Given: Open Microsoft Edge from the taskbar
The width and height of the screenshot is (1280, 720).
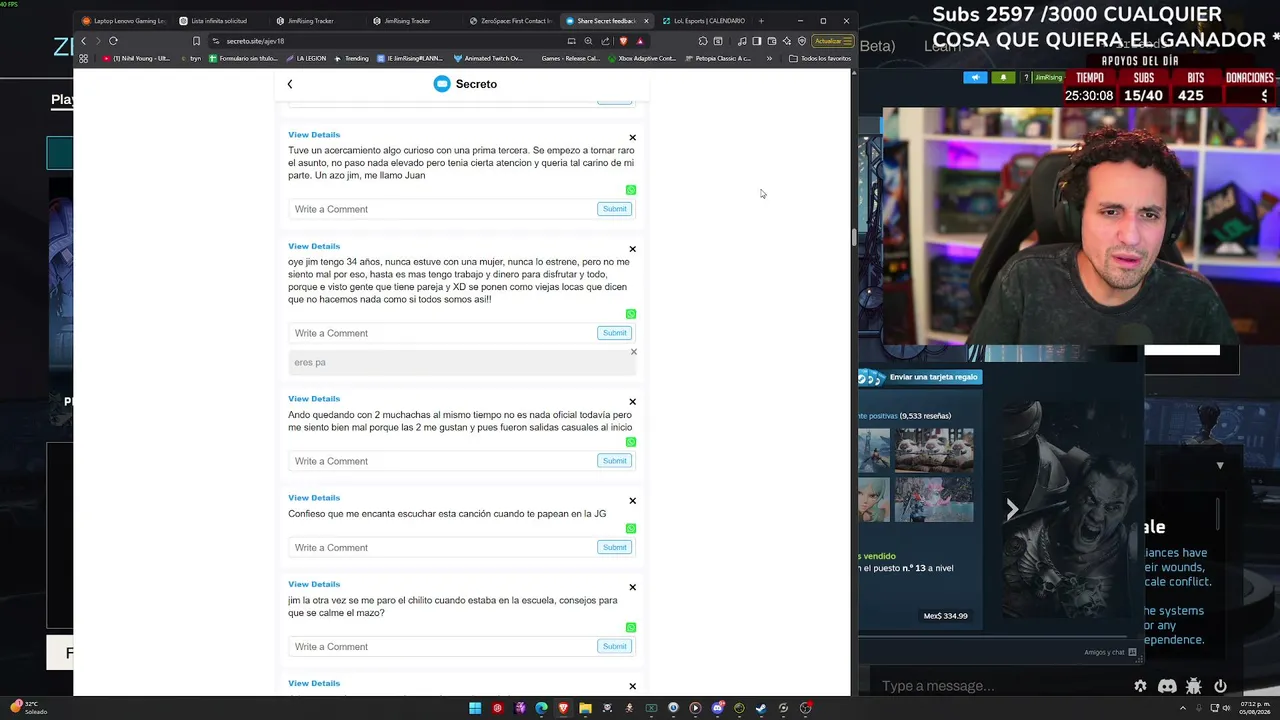Looking at the screenshot, I should click(x=541, y=709).
